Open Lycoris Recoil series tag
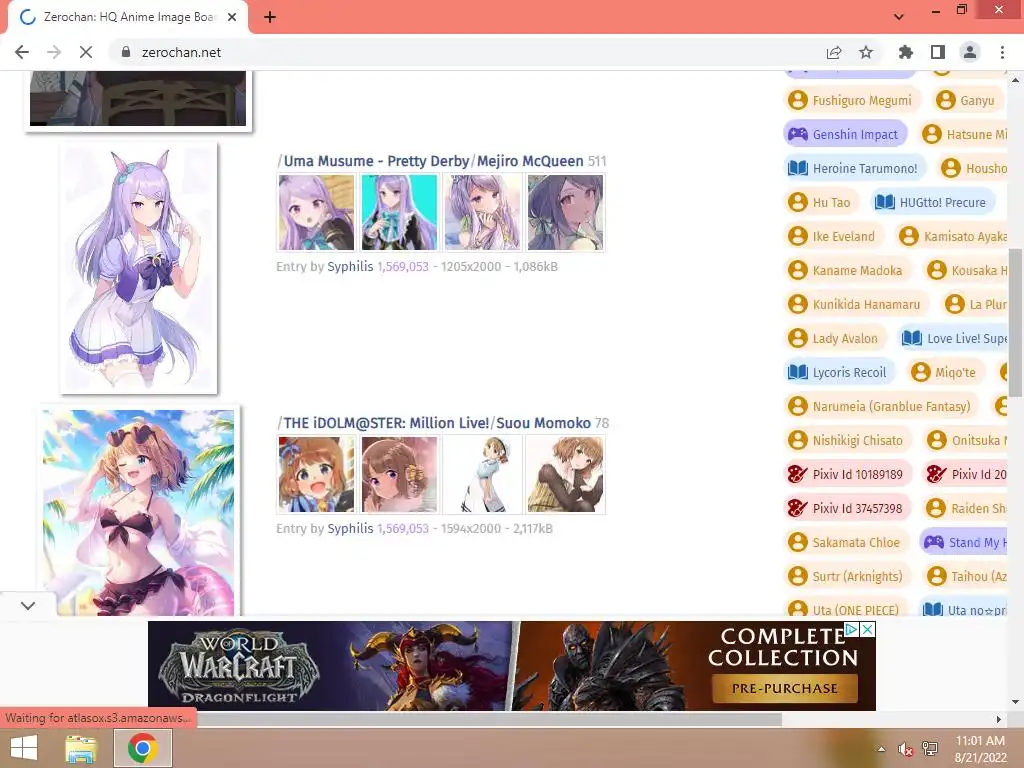The image size is (1024, 768). click(x=839, y=372)
